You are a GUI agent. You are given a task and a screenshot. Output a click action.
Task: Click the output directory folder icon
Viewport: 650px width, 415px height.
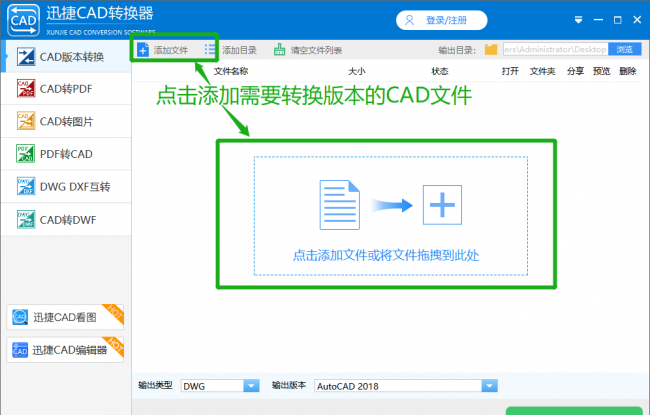(x=491, y=50)
